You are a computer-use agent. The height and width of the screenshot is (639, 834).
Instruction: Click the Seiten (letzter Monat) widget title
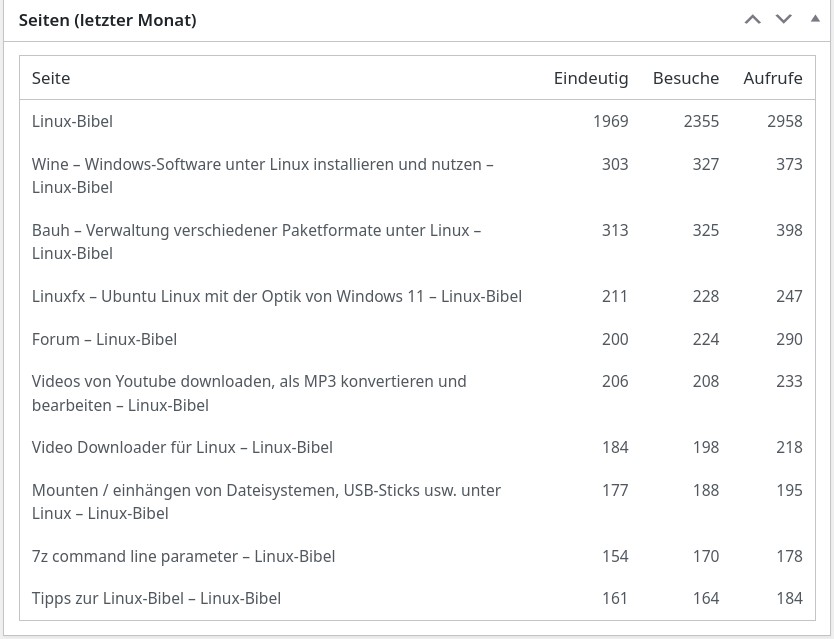click(107, 20)
